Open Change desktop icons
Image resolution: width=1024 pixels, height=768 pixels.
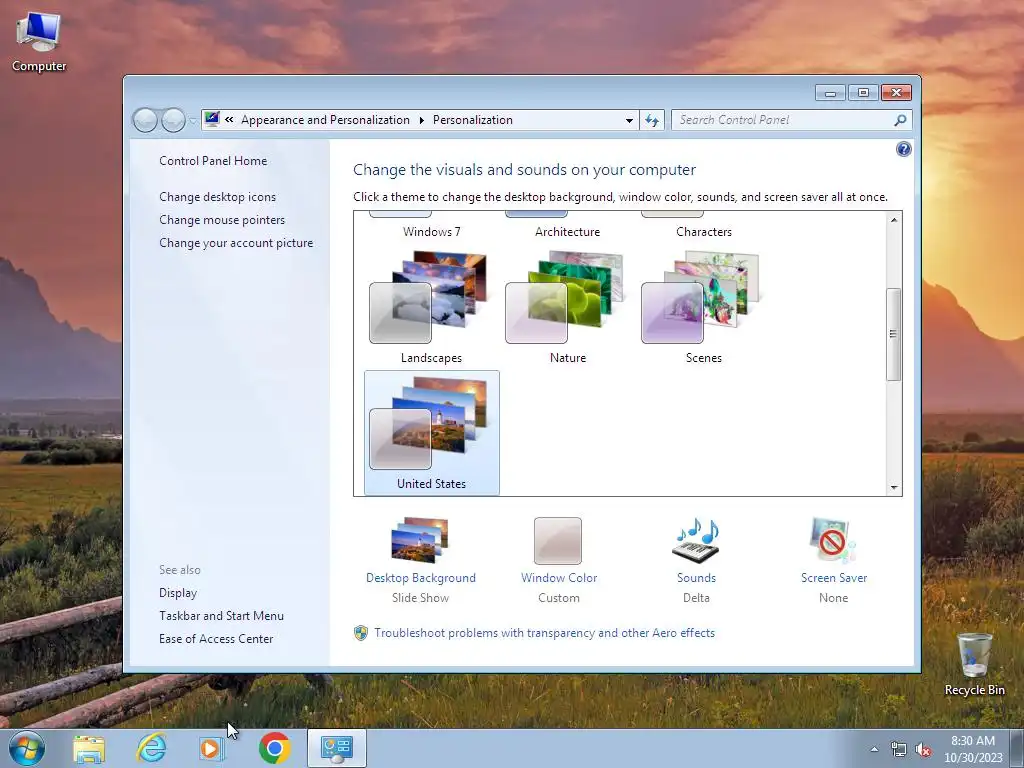point(217,197)
